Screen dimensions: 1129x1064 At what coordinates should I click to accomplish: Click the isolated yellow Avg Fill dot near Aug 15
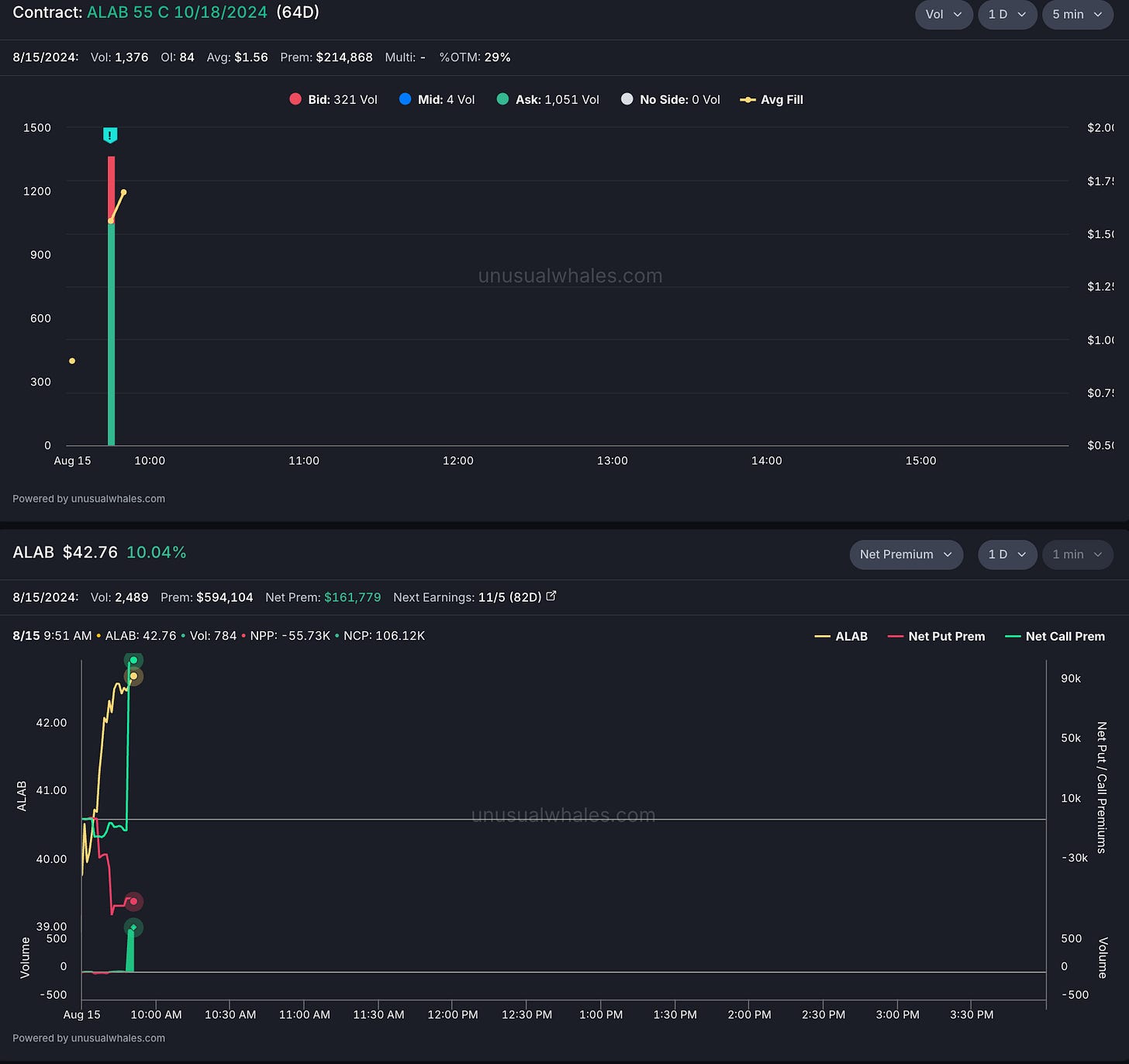72,361
